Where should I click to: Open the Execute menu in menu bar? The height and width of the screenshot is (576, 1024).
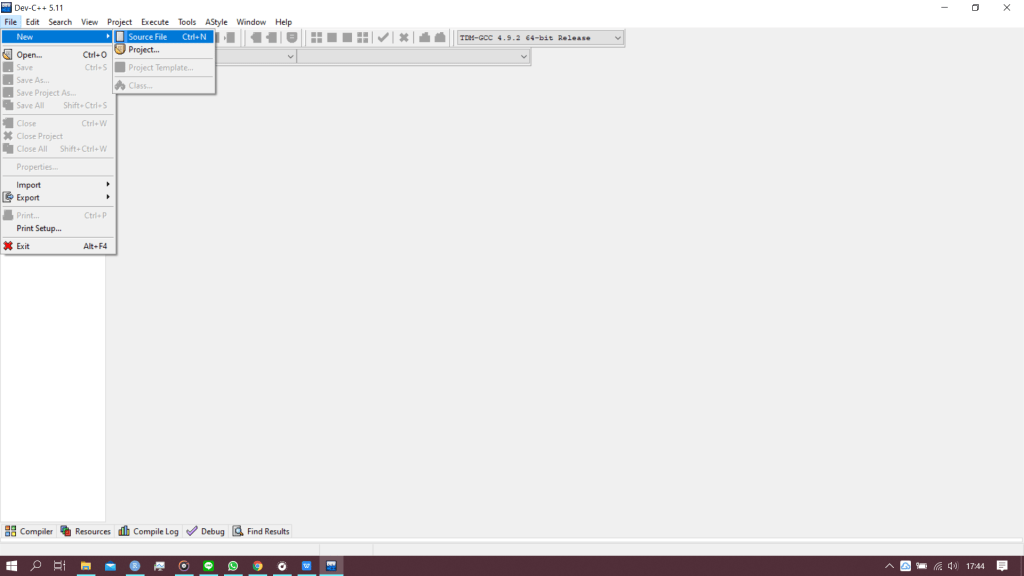coord(155,22)
